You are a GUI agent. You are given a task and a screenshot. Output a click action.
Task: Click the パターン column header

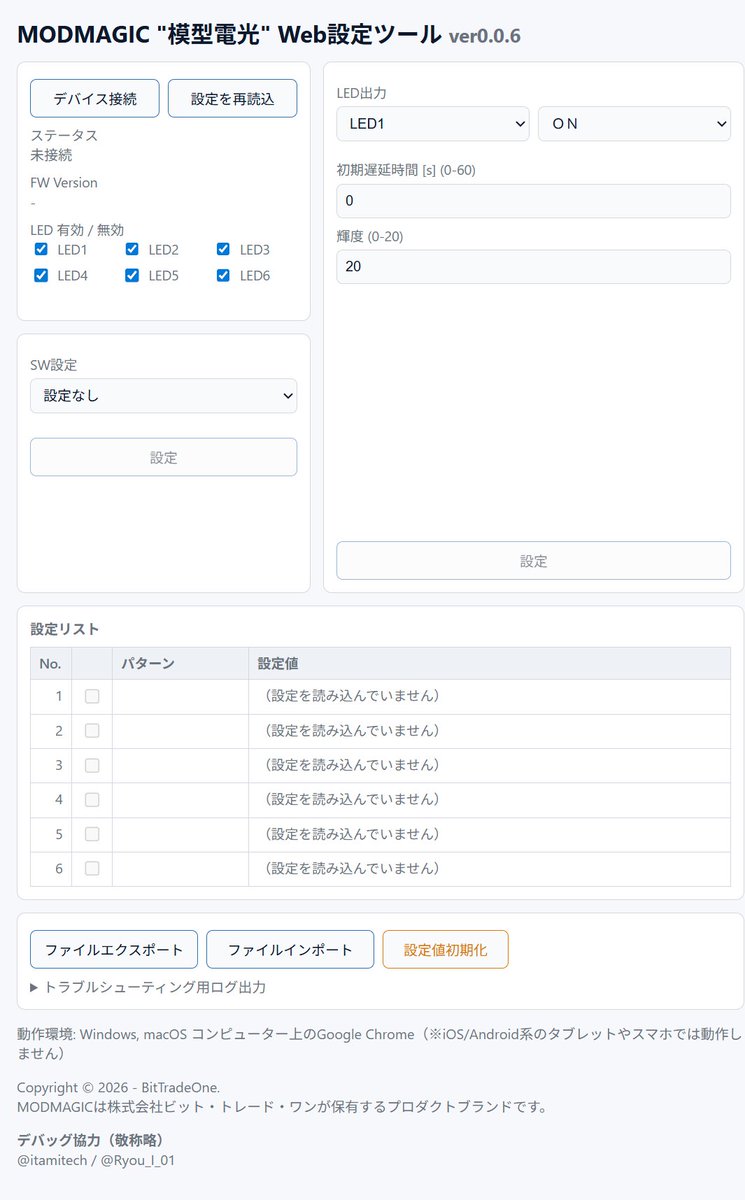coord(180,663)
